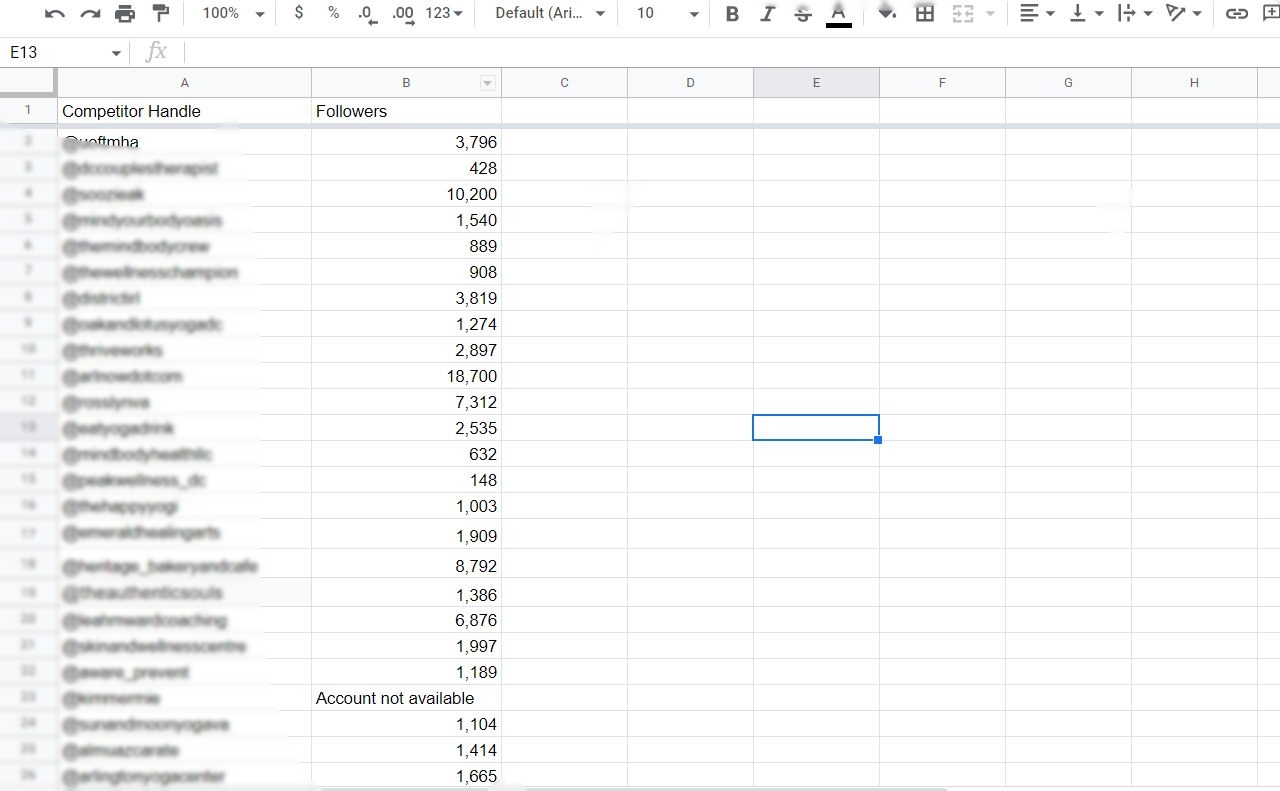Image resolution: width=1280 pixels, height=791 pixels.
Task: Select the cell showing 1,274
Action: click(x=406, y=324)
